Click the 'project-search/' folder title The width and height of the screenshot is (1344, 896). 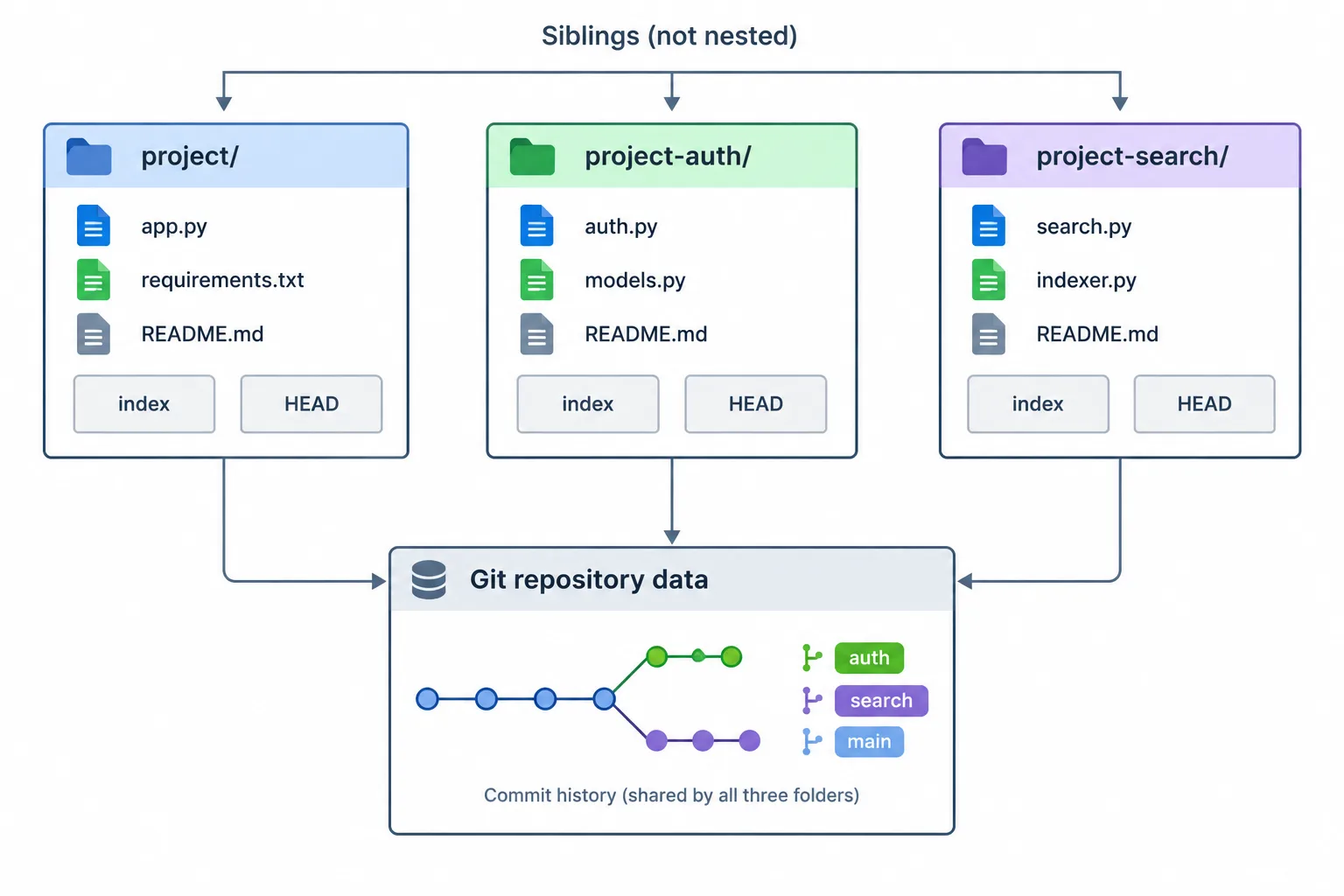coord(1132,157)
